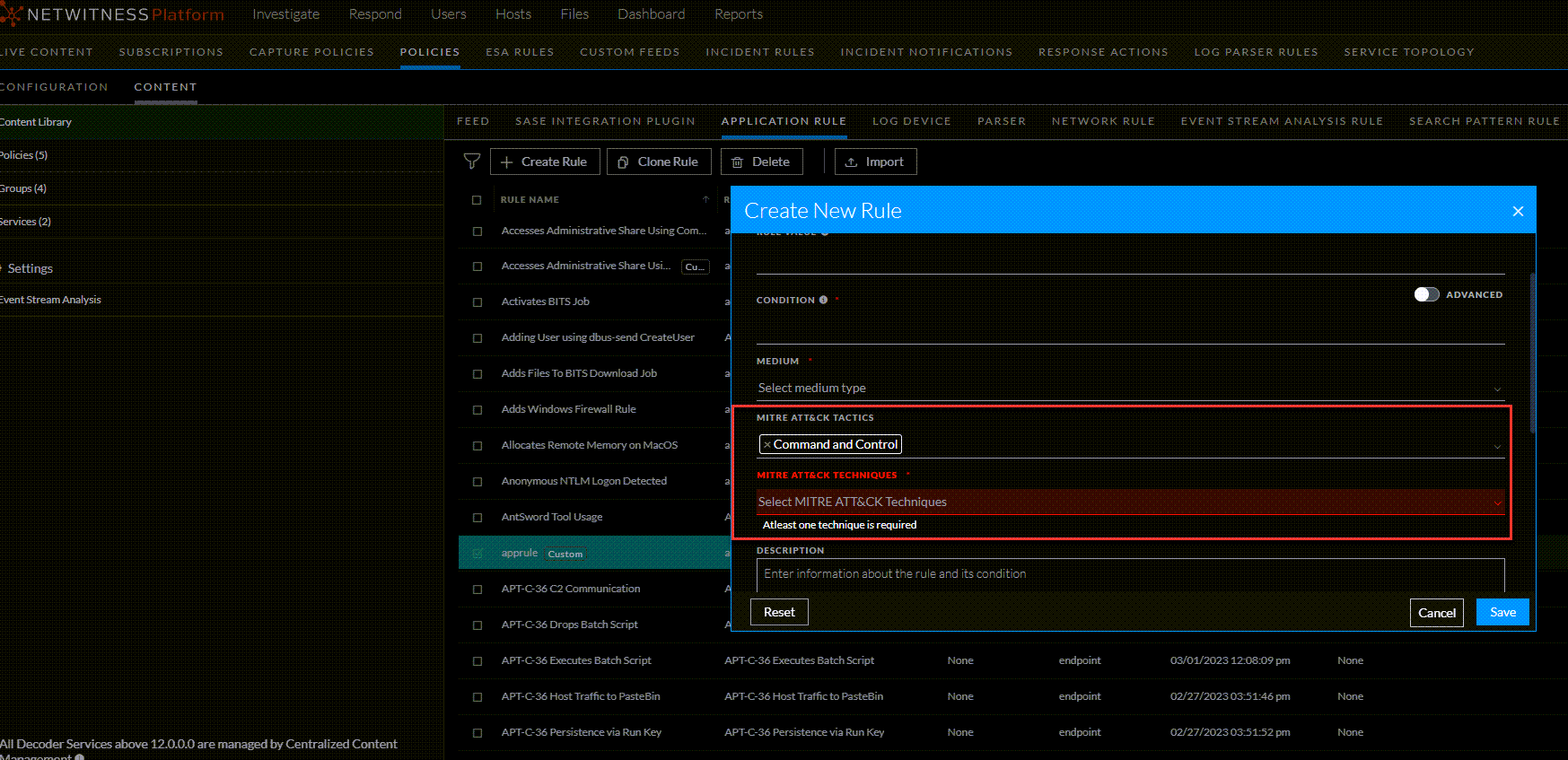Viewport: 1568px width, 760px height.
Task: Select APT-C-36 Persistence via Run Key rule
Action: coord(582,732)
